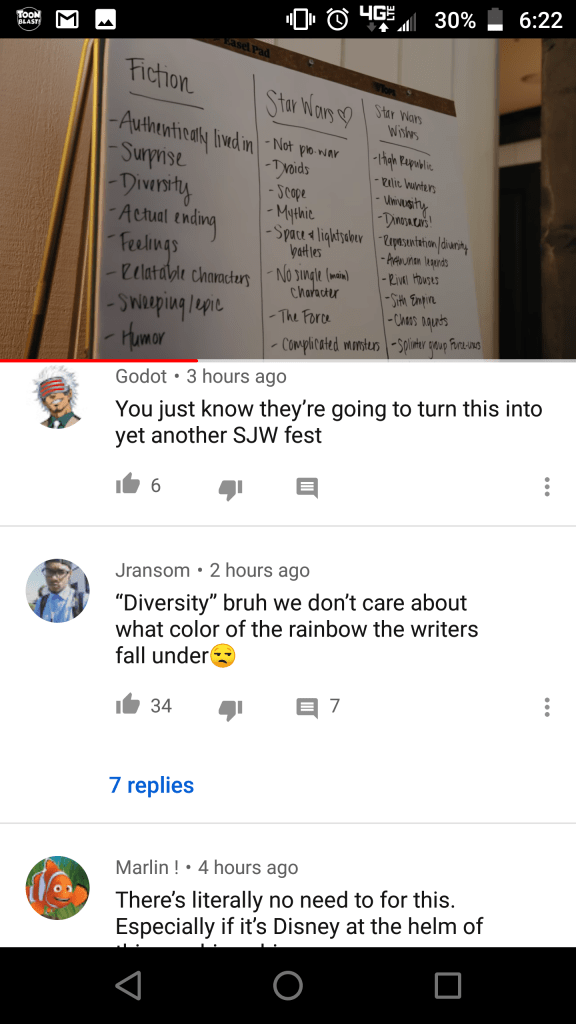Open reply icon on Jransom's comment

307,707
